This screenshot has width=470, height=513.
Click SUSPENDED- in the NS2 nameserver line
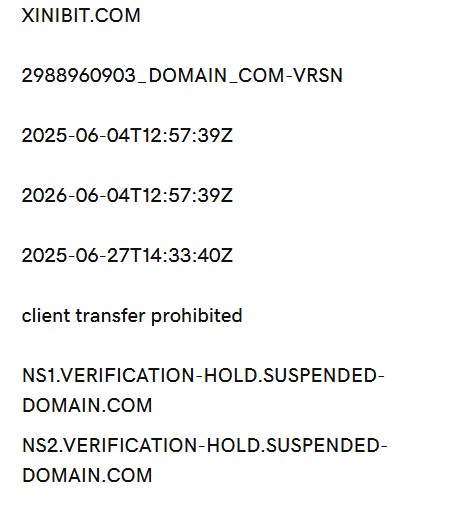[326, 446]
